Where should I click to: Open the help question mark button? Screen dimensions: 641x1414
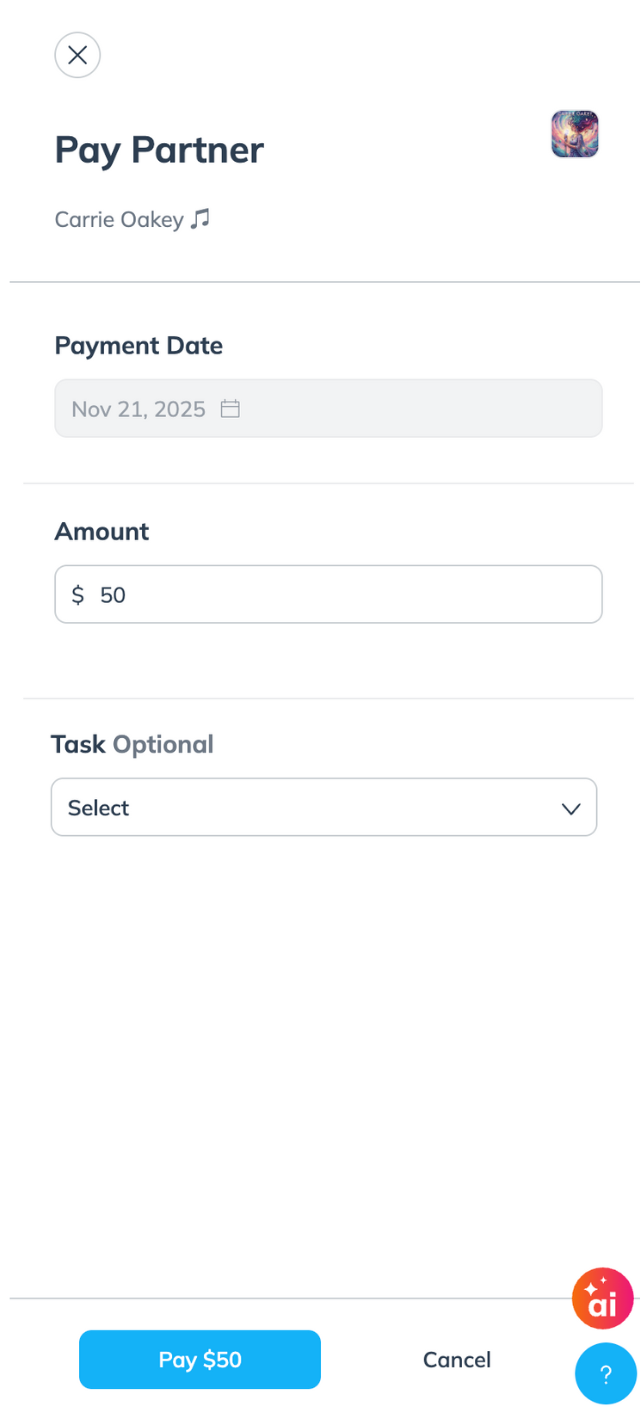pyautogui.click(x=605, y=1374)
